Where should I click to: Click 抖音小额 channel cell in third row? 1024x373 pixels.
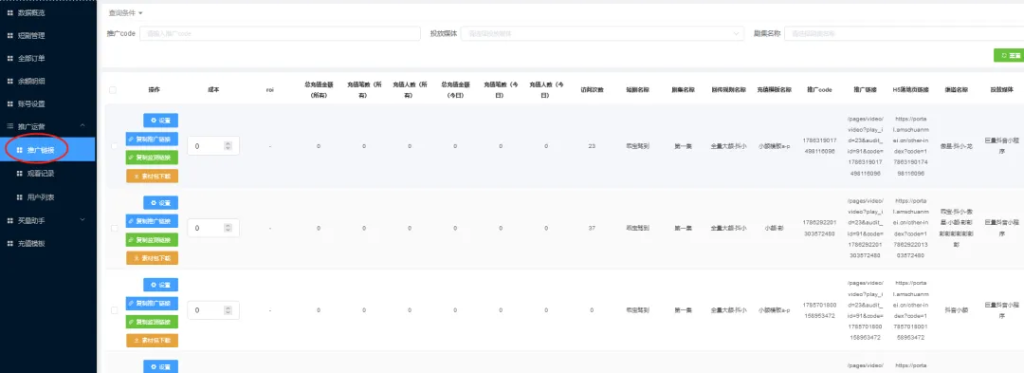(955, 310)
